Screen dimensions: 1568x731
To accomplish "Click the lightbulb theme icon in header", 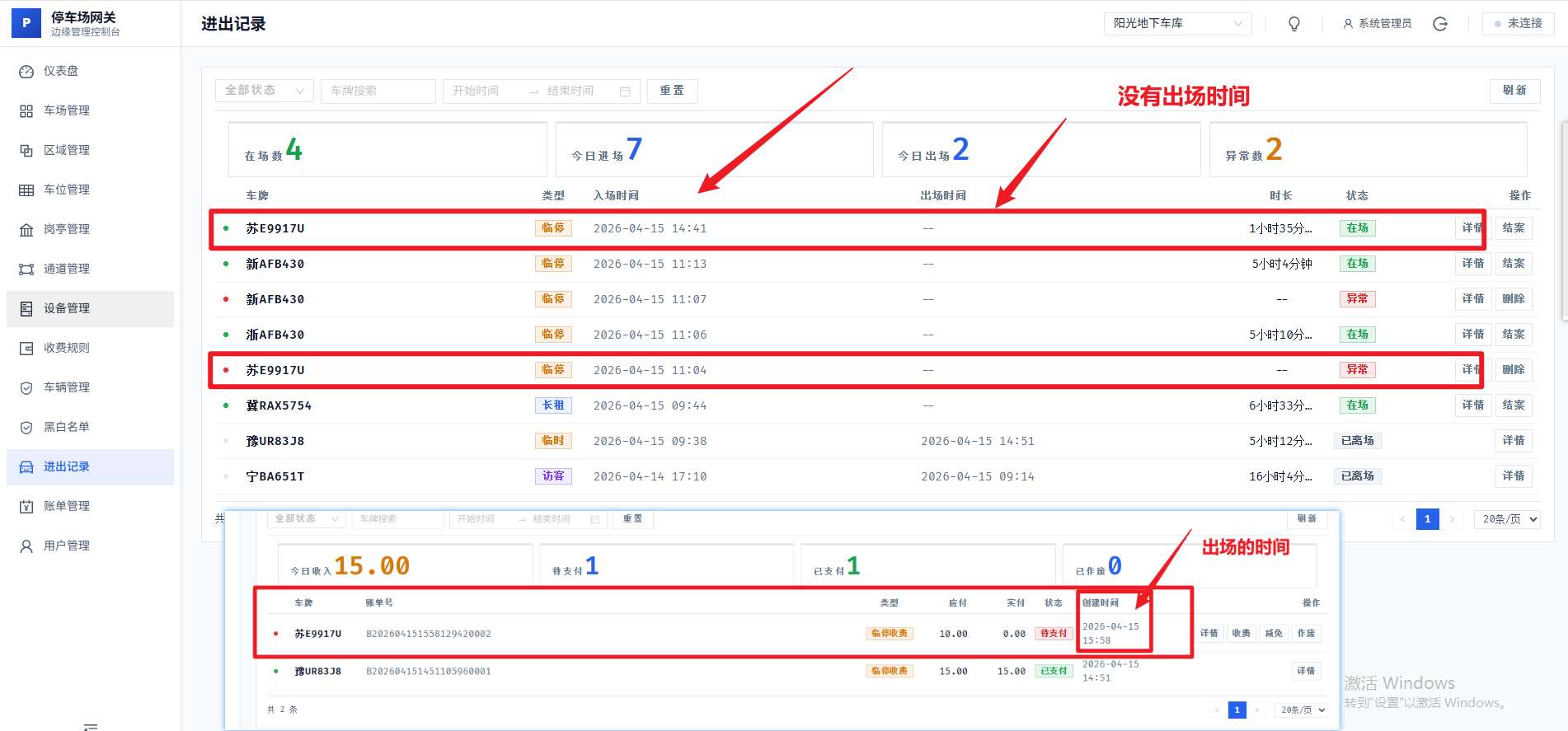I will click(1293, 24).
